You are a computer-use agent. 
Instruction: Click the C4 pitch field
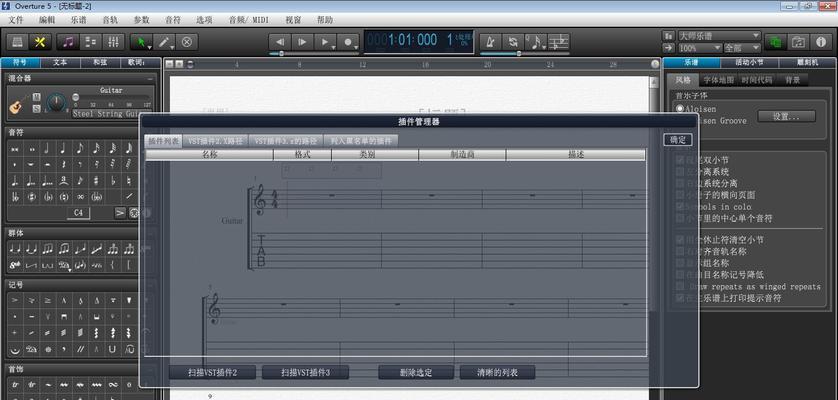point(79,213)
